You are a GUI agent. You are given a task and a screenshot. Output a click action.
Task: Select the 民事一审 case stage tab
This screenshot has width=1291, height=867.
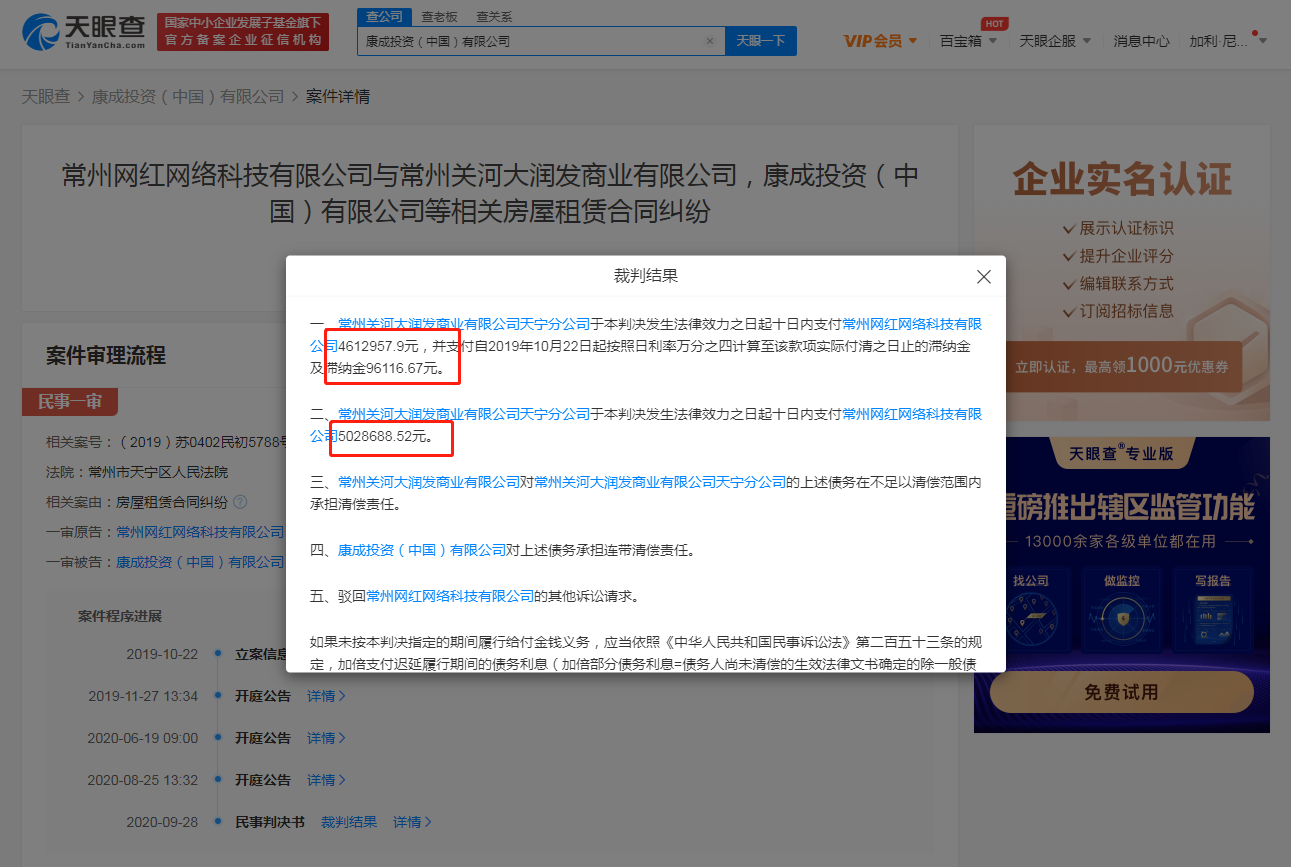(70, 402)
